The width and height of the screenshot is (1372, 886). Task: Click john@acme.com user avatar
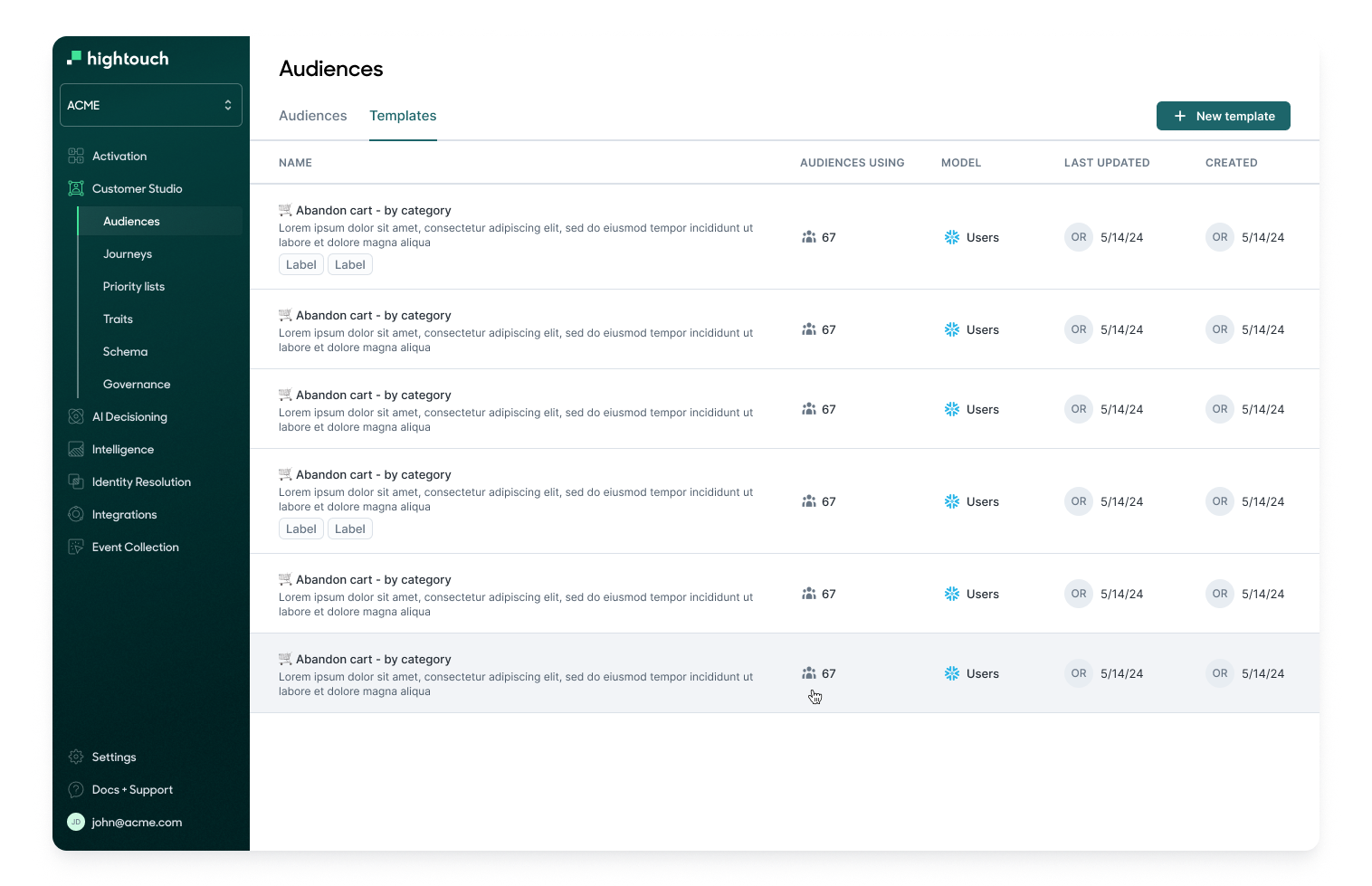pyautogui.click(x=76, y=822)
